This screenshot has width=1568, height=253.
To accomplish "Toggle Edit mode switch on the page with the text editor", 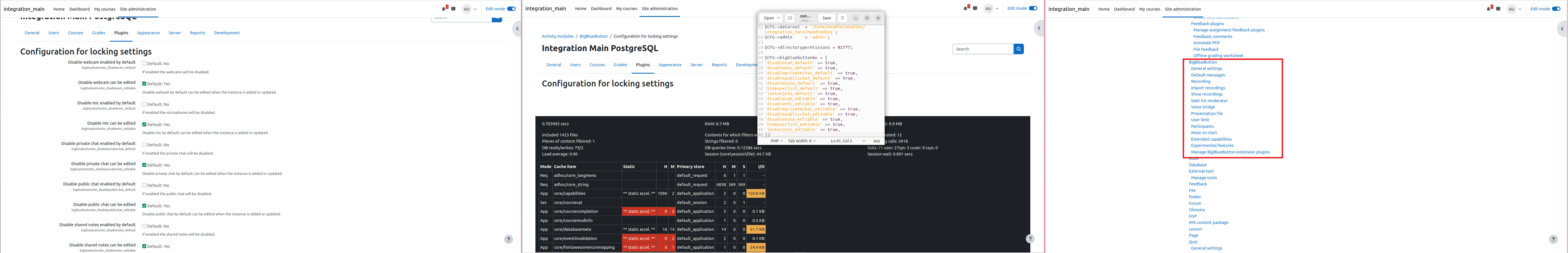I will [x=1033, y=8].
